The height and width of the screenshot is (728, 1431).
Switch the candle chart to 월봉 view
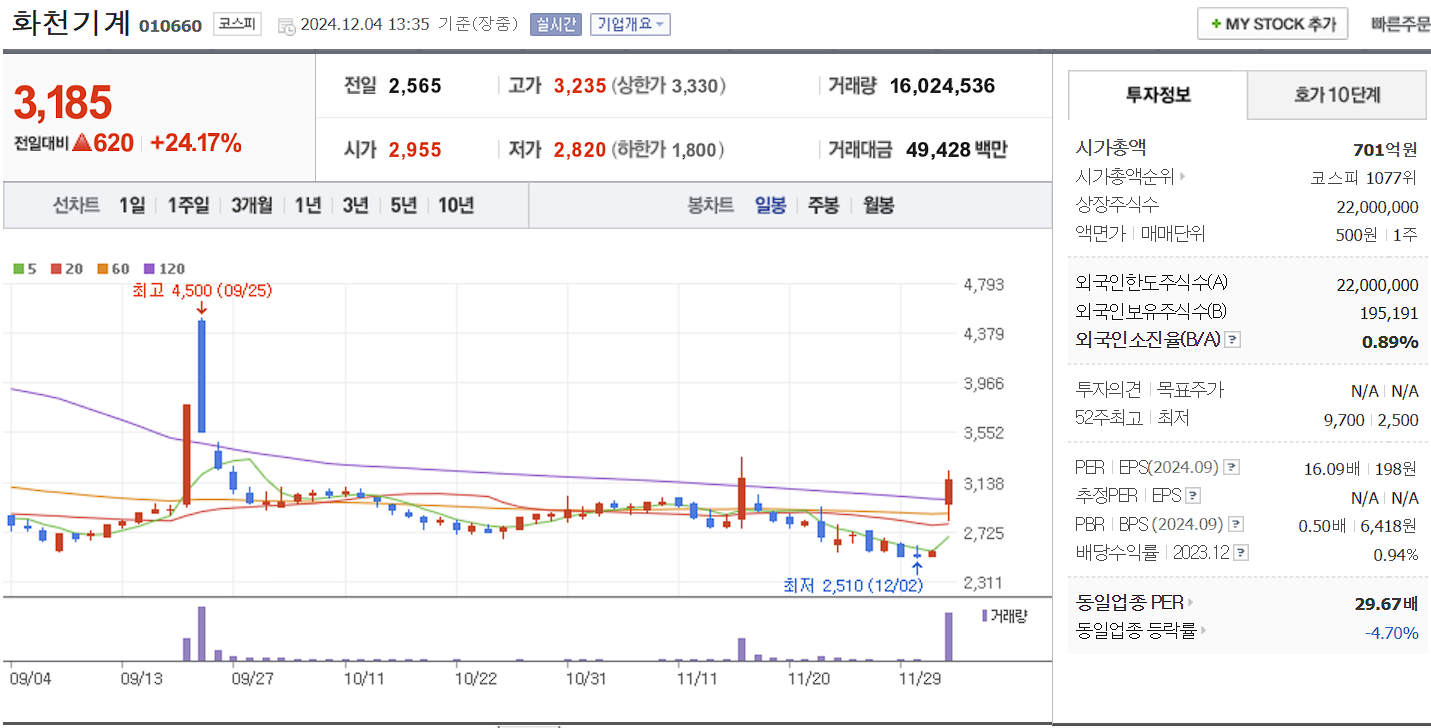[x=877, y=205]
